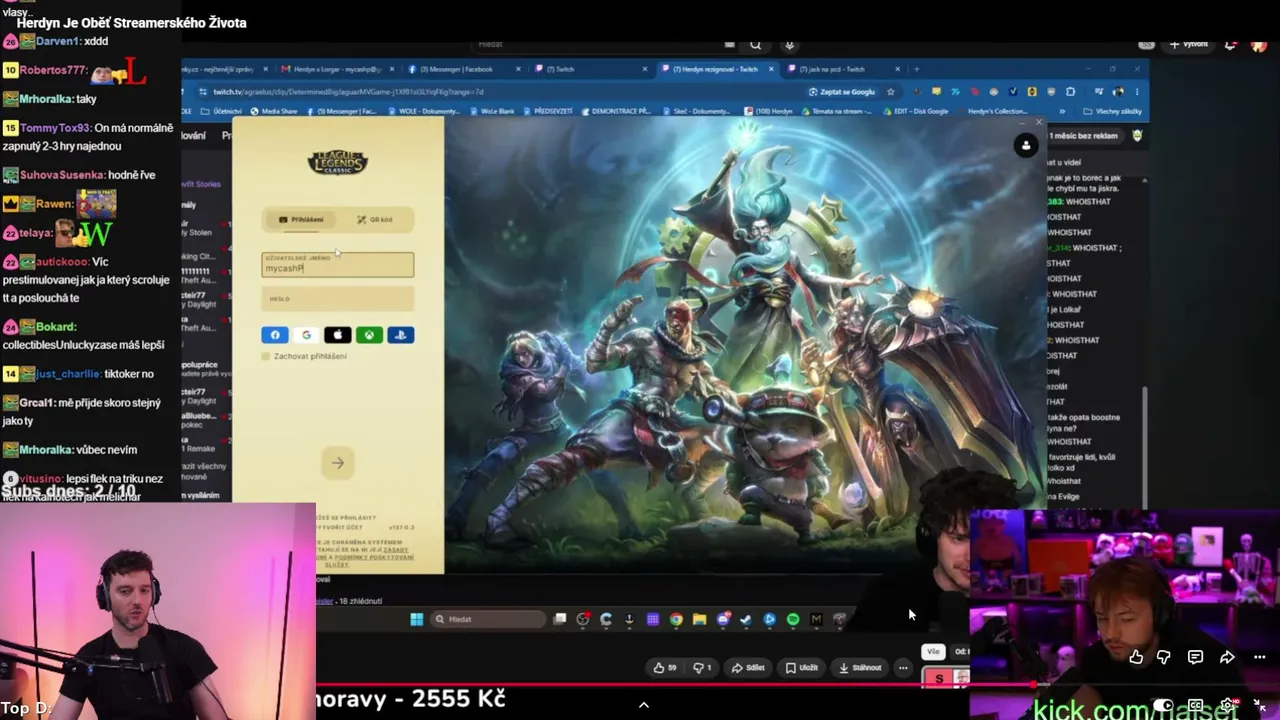The image size is (1280, 720).
Task: Expand the hidden bookmarks overflow chevron
Action: coord(1061,111)
